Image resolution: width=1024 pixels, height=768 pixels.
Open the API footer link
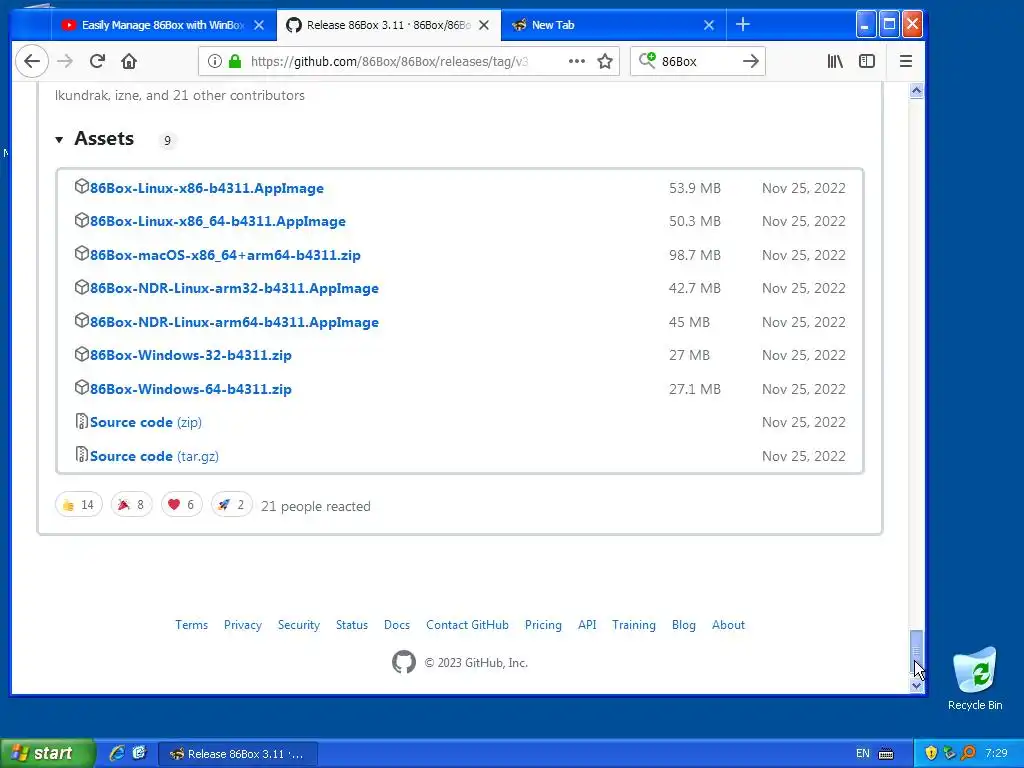(587, 625)
